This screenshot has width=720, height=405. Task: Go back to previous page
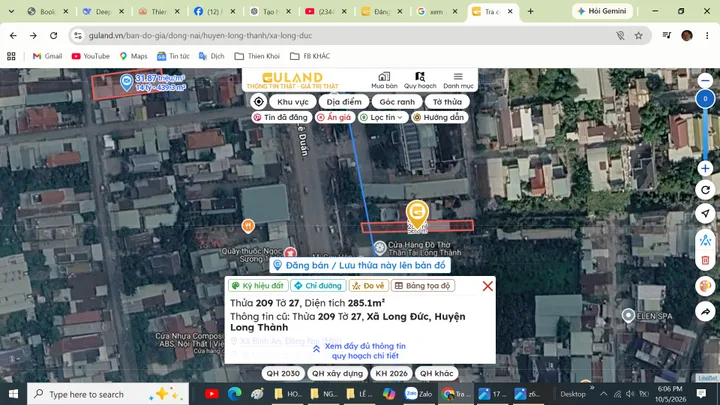(13, 35)
